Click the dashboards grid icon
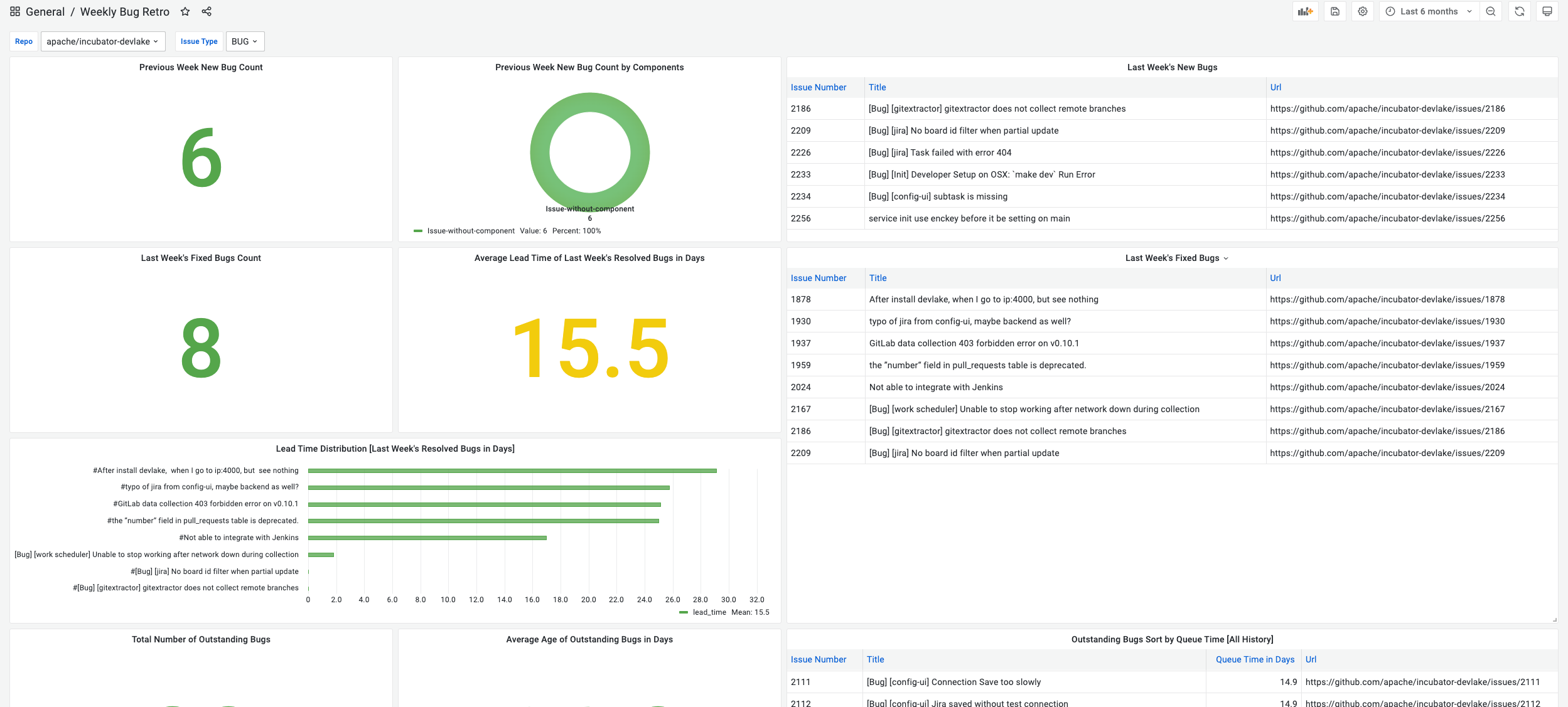This screenshot has height=707, width=1568. [x=15, y=11]
